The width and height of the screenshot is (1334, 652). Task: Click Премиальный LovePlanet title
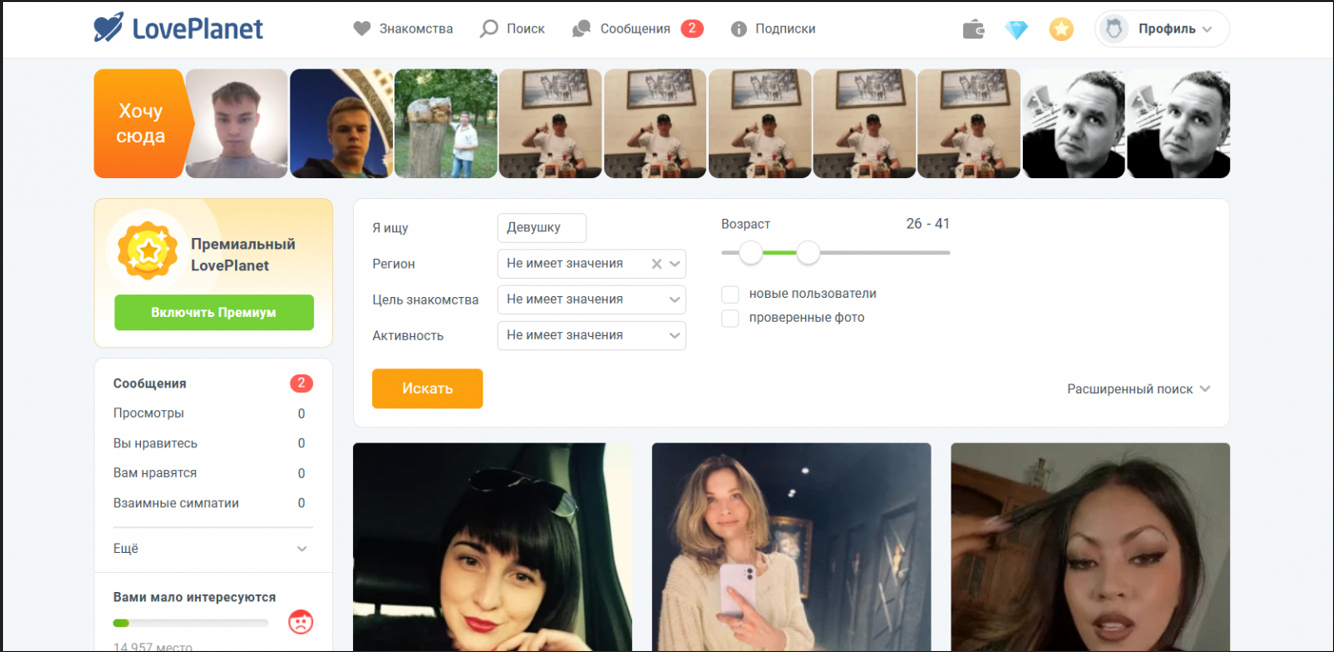click(243, 255)
